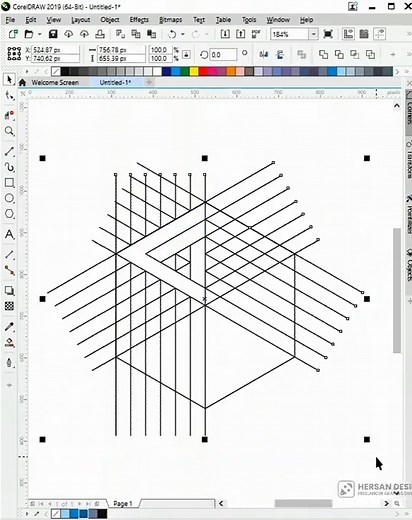Expand the property bar overflow chevron
This screenshot has width=412, height=520.
coord(409,54)
